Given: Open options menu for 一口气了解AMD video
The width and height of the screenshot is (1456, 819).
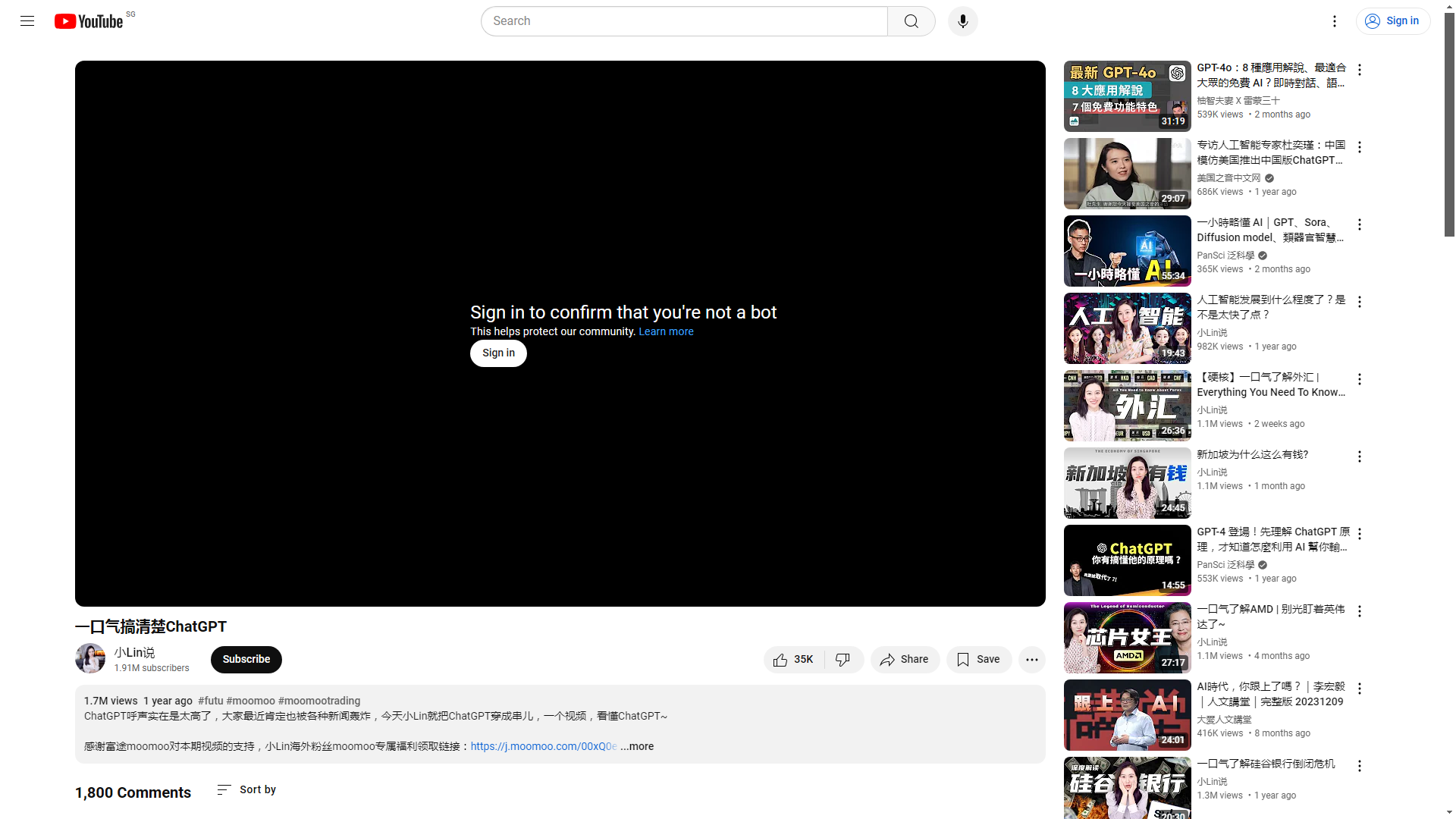Looking at the screenshot, I should [1359, 611].
